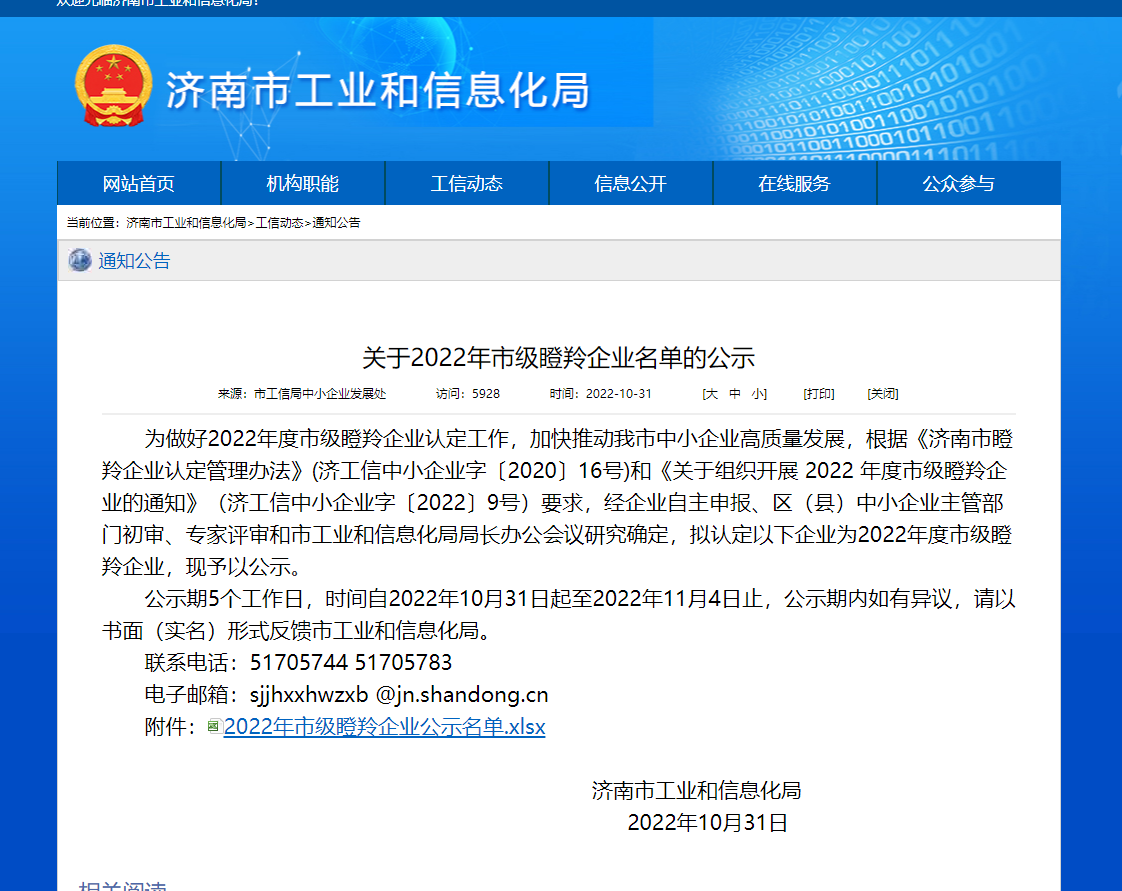Open the 机构职能 menu
The height and width of the screenshot is (891, 1122).
click(303, 183)
